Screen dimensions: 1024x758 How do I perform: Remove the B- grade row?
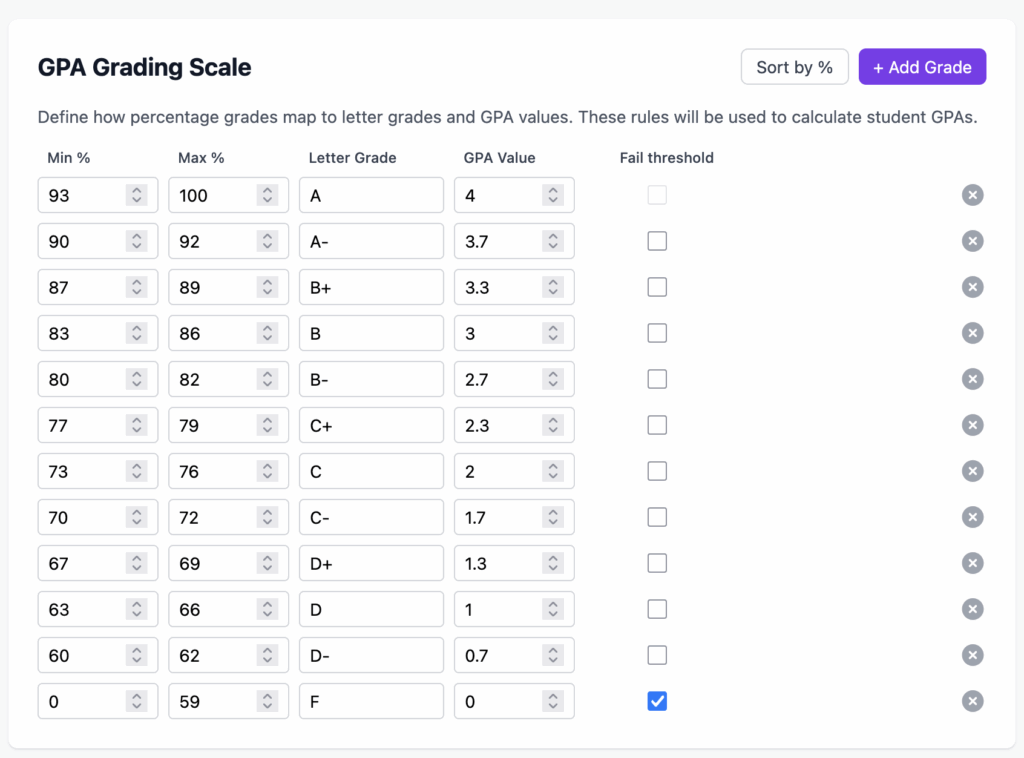coord(972,379)
